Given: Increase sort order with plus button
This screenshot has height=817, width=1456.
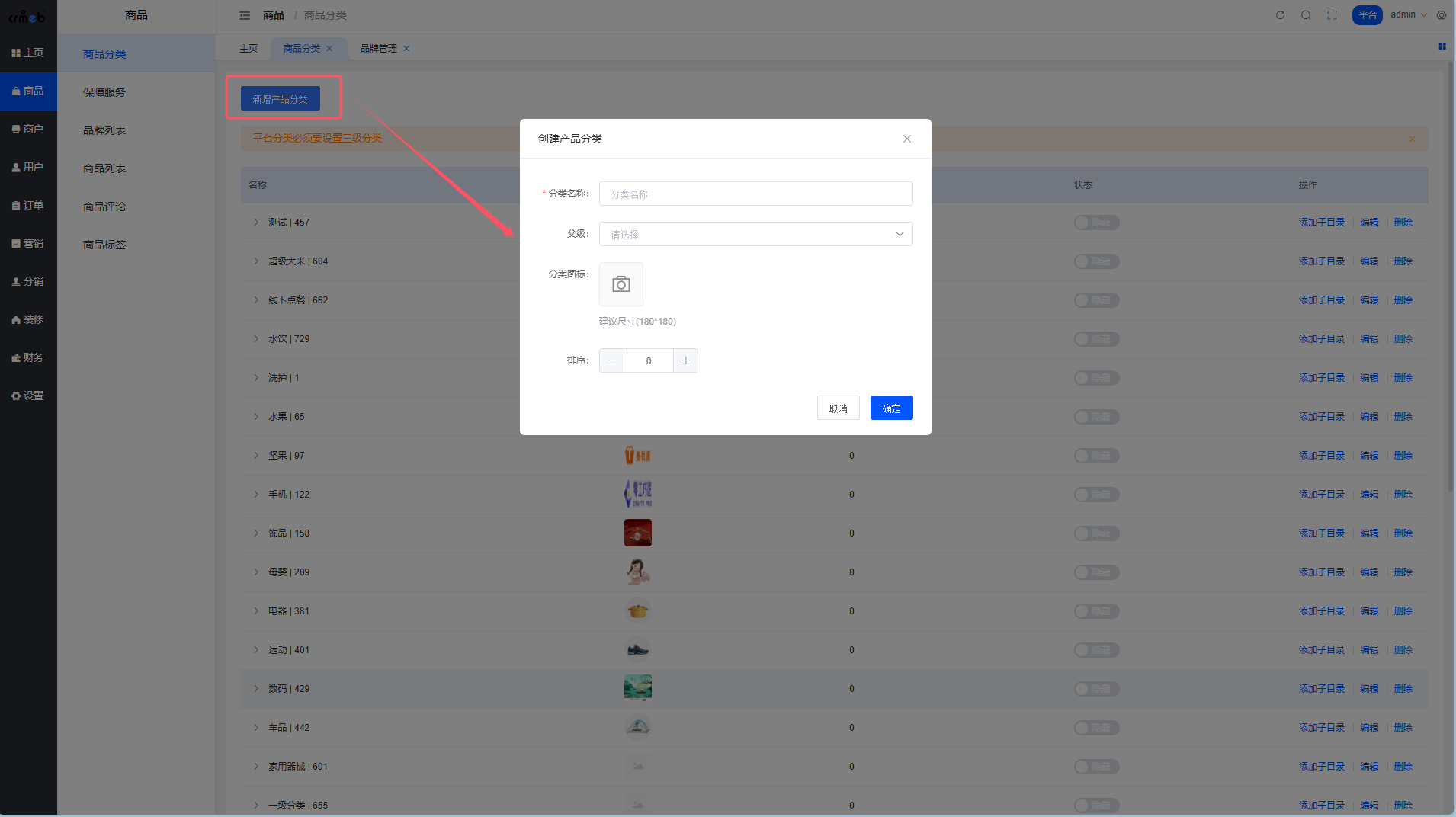Looking at the screenshot, I should point(685,360).
